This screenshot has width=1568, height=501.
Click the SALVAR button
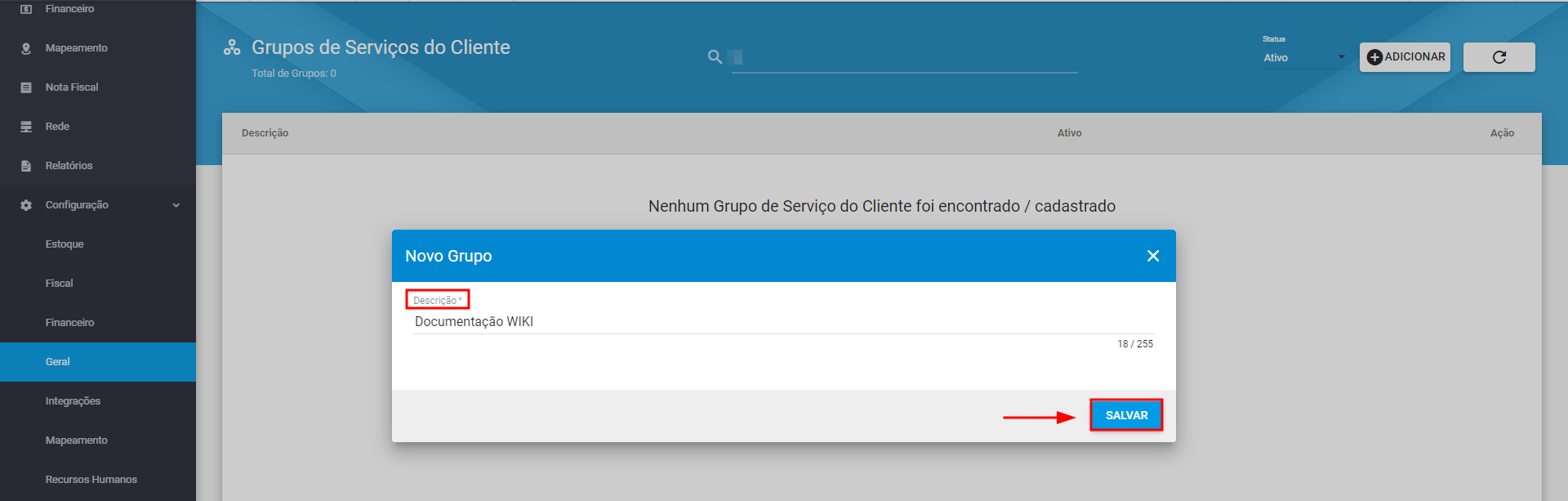[1126, 415]
